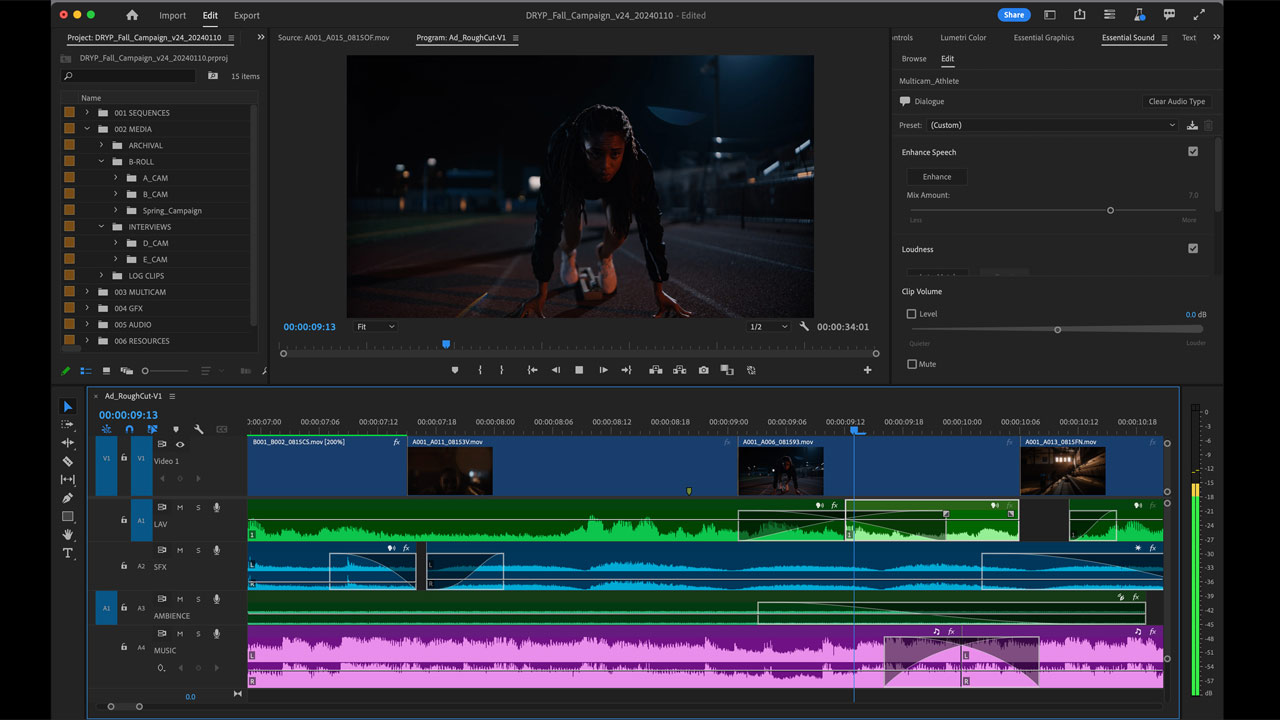Viewport: 1280px width, 720px height.
Task: Mute the MUSIC track A4
Action: pos(181,633)
